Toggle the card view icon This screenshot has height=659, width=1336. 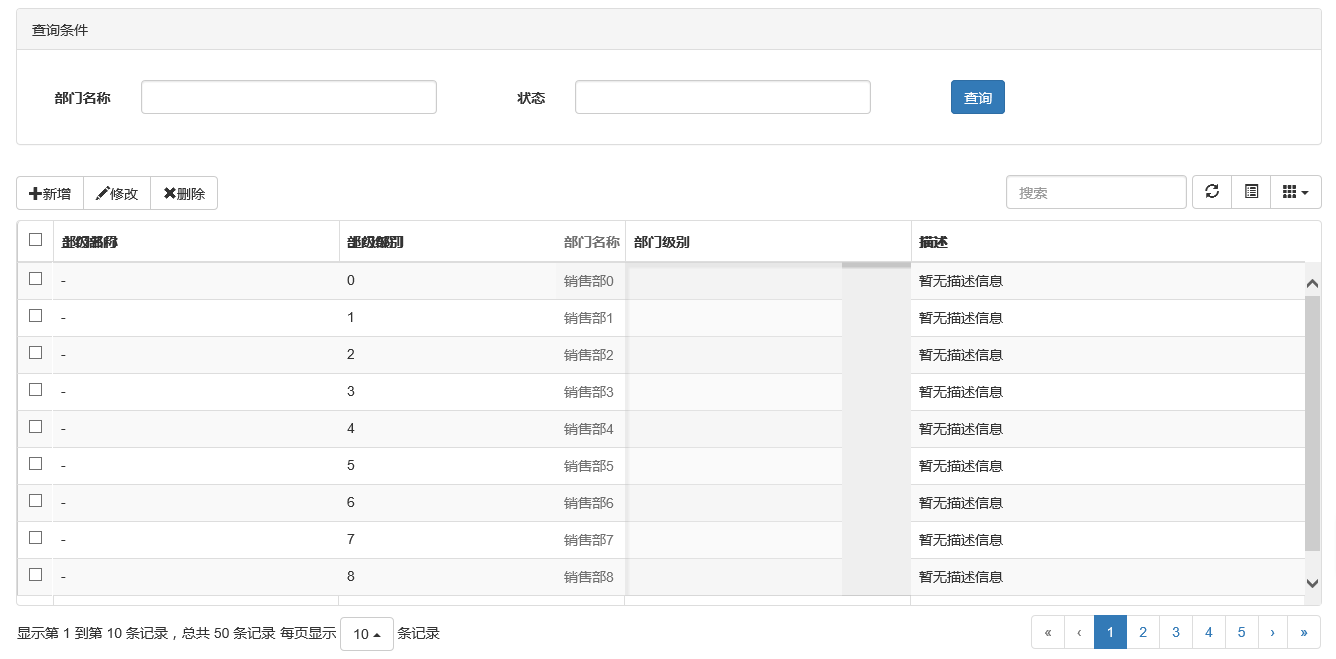coord(1251,192)
